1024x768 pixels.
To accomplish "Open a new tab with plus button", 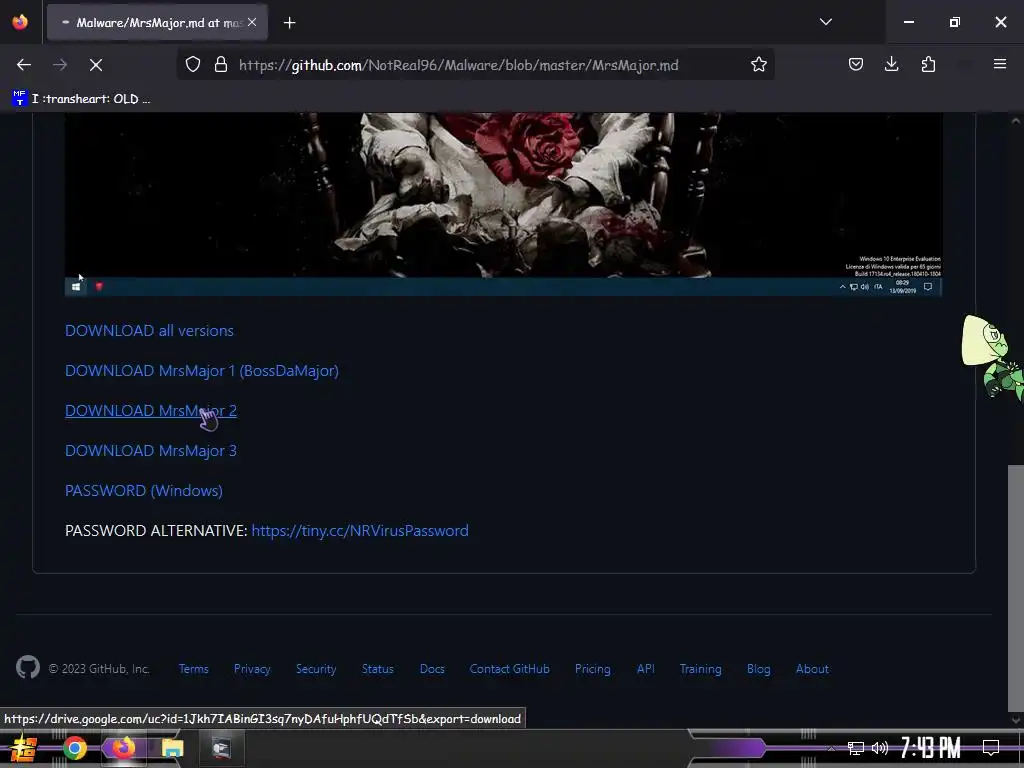I will 289,23.
